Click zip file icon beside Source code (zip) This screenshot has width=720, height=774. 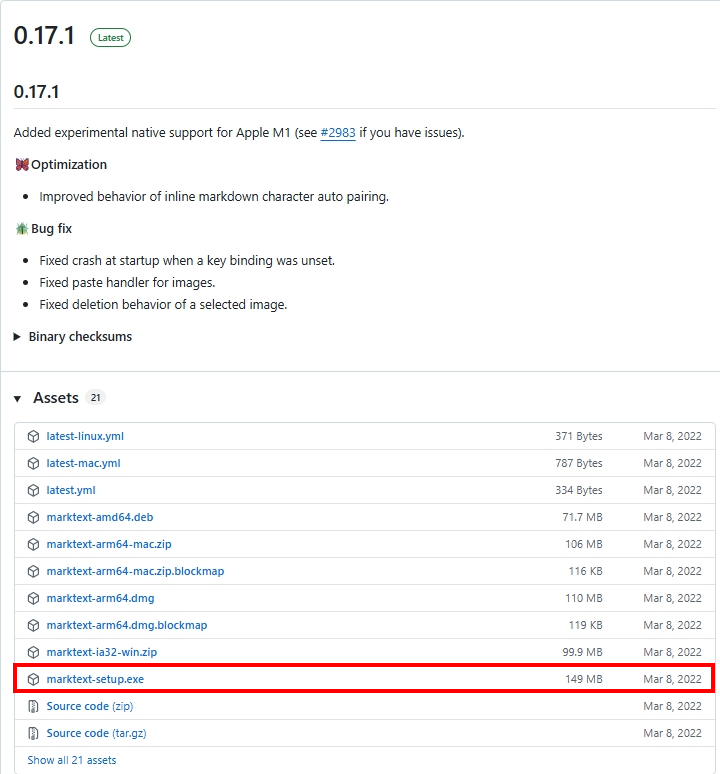33,706
